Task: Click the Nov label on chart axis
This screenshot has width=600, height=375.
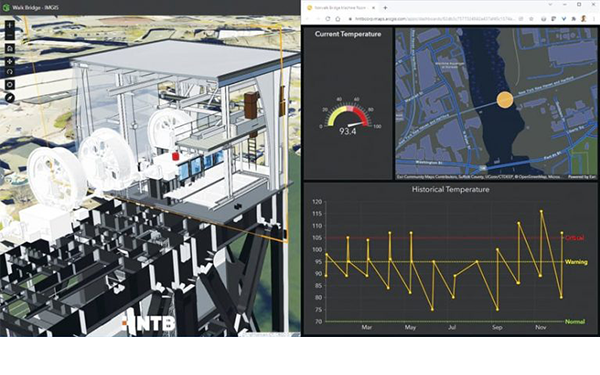Action: click(541, 327)
